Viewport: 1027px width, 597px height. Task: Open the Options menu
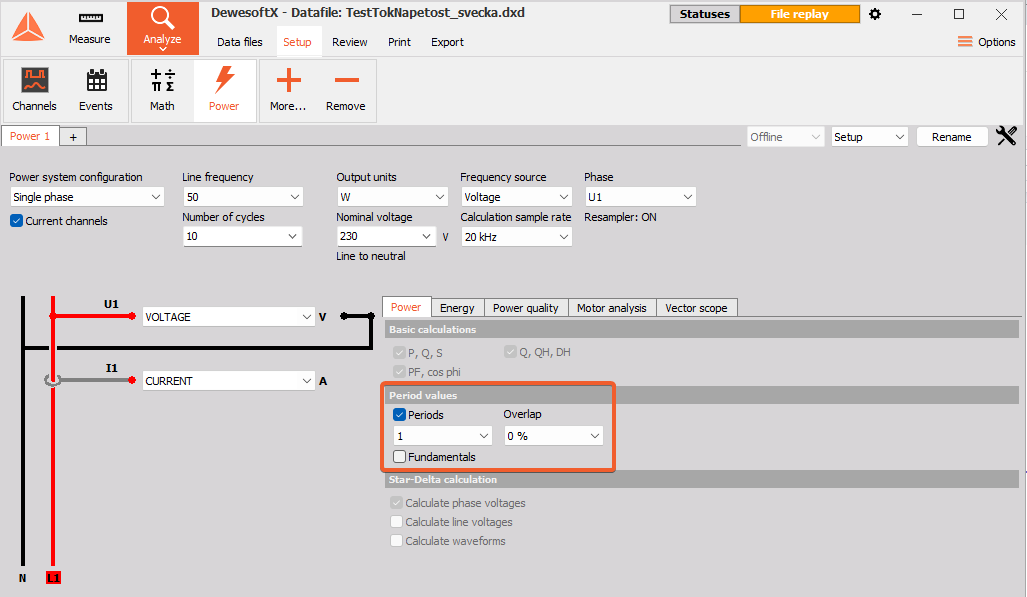pyautogui.click(x=986, y=42)
